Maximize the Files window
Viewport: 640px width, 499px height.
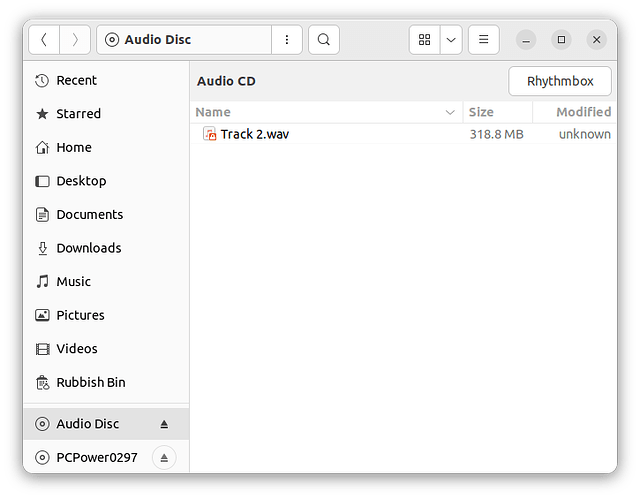561,40
